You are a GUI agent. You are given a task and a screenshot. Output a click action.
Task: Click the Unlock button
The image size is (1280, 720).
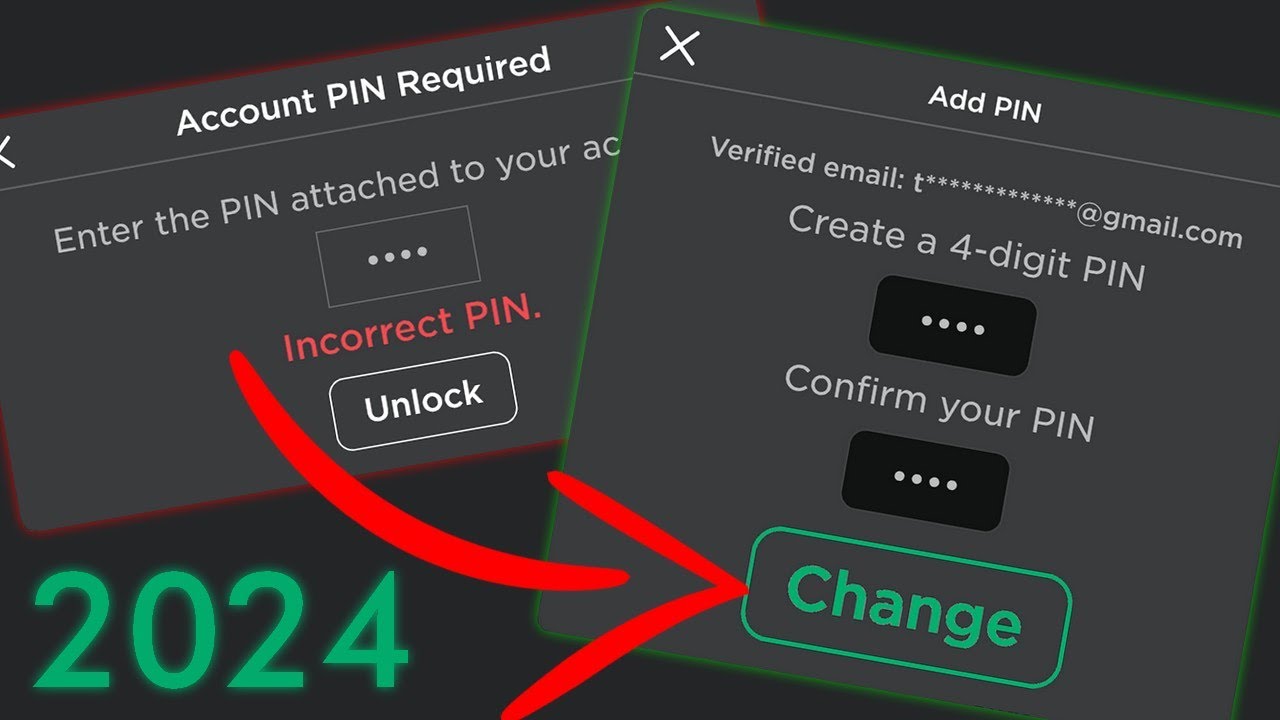click(x=423, y=401)
